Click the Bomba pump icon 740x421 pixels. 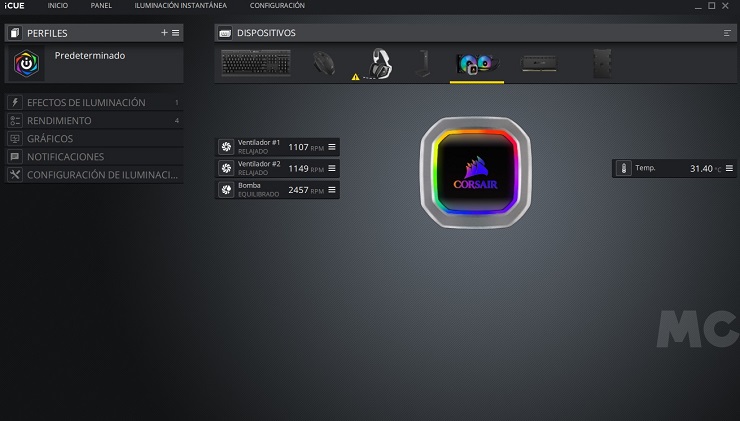(x=226, y=190)
